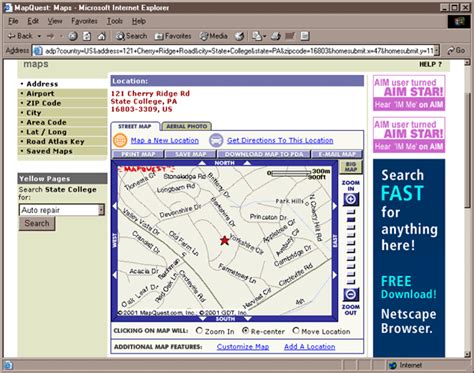Viewport: 474px width, 373px height.
Task: Open the Mail toolbar icon
Action: pos(258,36)
